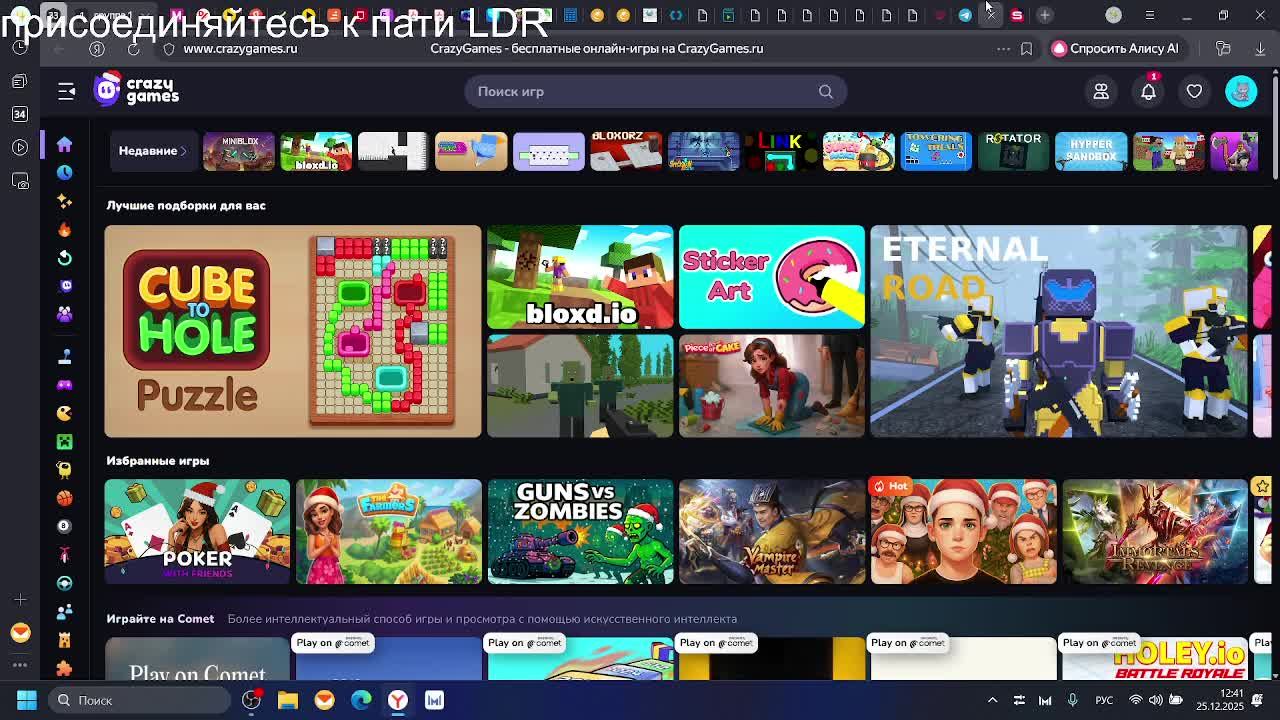Open Hyper Sandbox from recent games
Image resolution: width=1280 pixels, height=720 pixels.
coord(1091,151)
